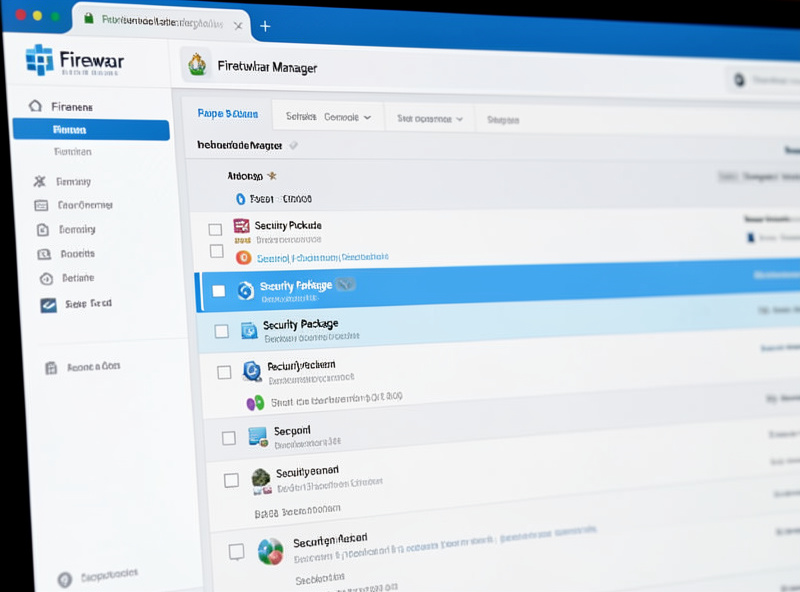Click the icon of highlighted Security Package row
The width and height of the screenshot is (800, 592).
coord(245,291)
